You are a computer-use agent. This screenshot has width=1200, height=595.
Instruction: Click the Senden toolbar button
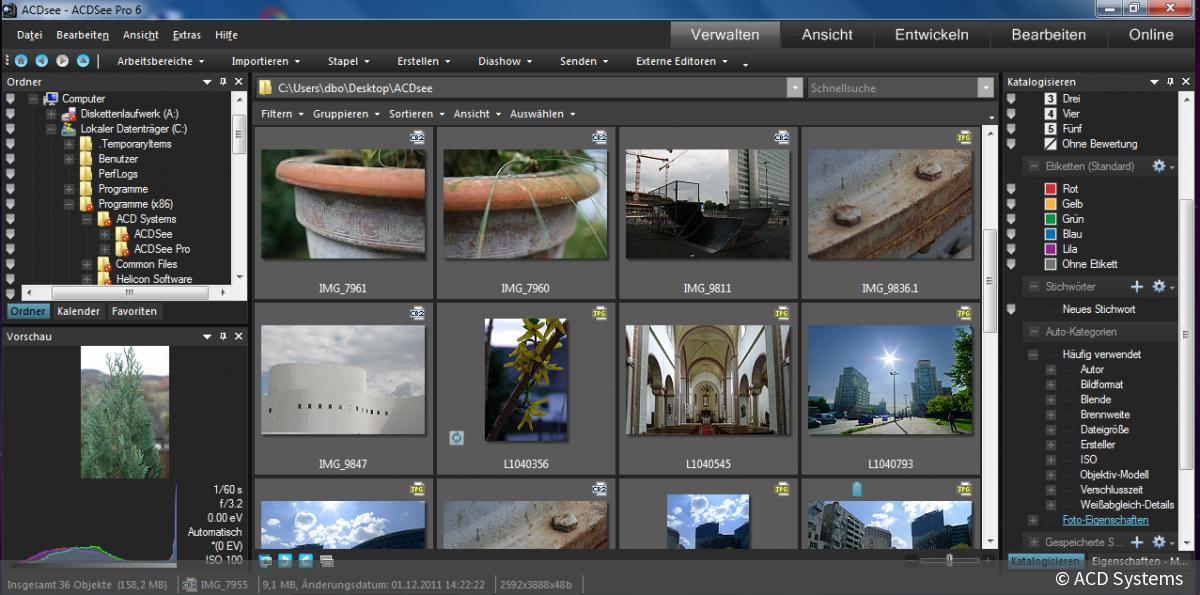pos(584,62)
